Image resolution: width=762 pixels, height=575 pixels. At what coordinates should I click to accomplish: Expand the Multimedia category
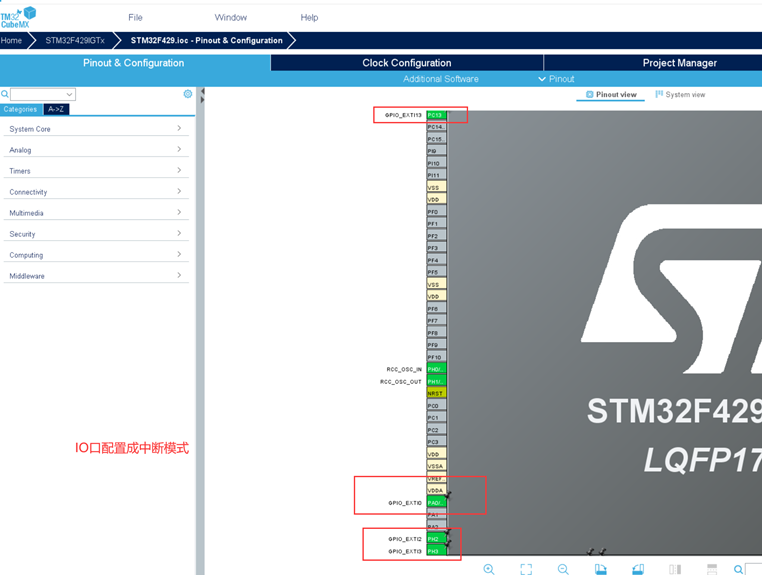96,213
